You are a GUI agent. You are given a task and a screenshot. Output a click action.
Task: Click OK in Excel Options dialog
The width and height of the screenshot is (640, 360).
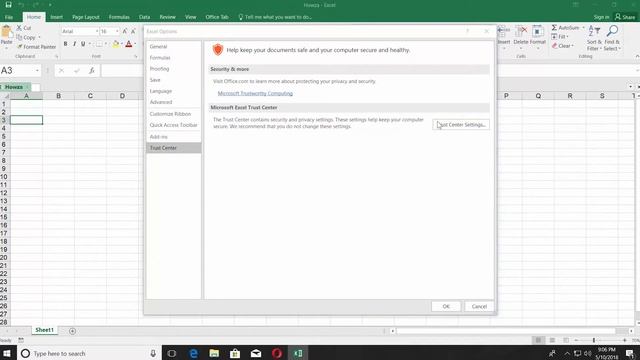[446, 306]
